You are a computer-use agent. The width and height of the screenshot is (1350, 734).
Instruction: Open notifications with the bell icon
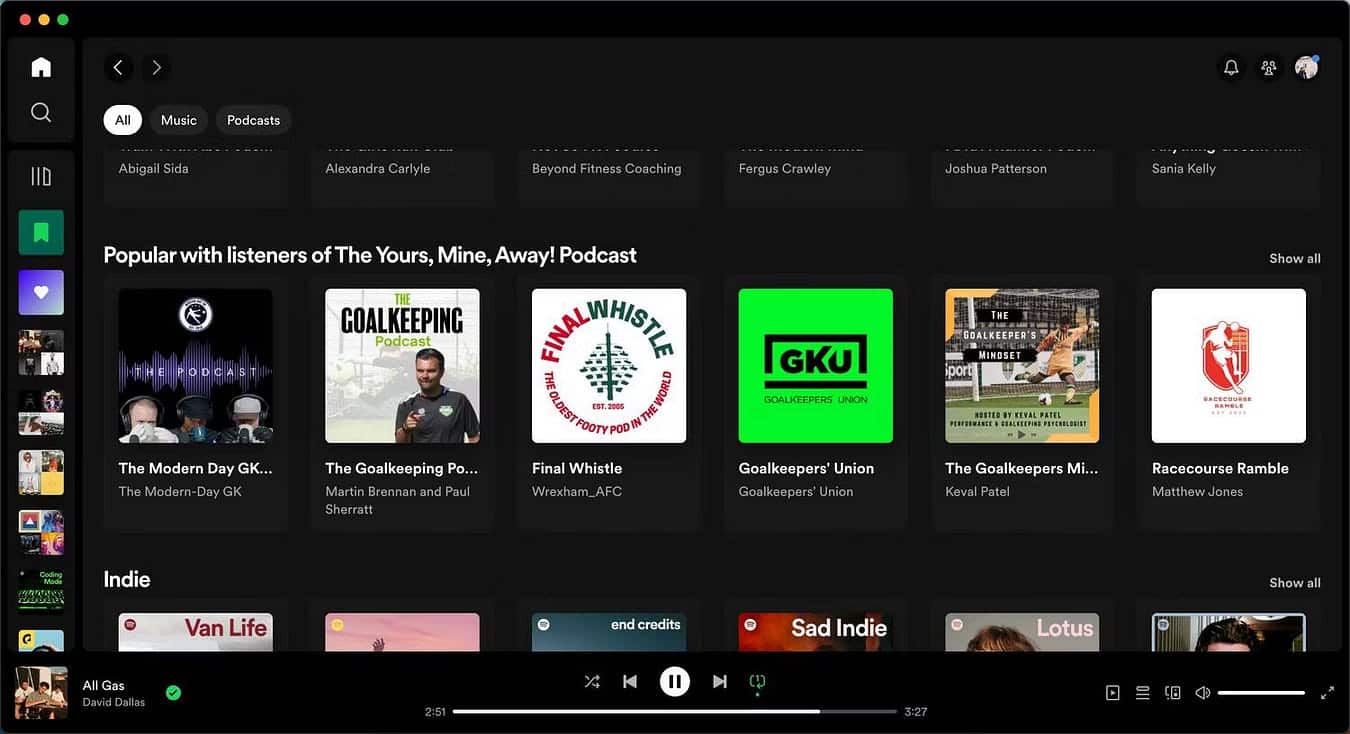[x=1231, y=67]
